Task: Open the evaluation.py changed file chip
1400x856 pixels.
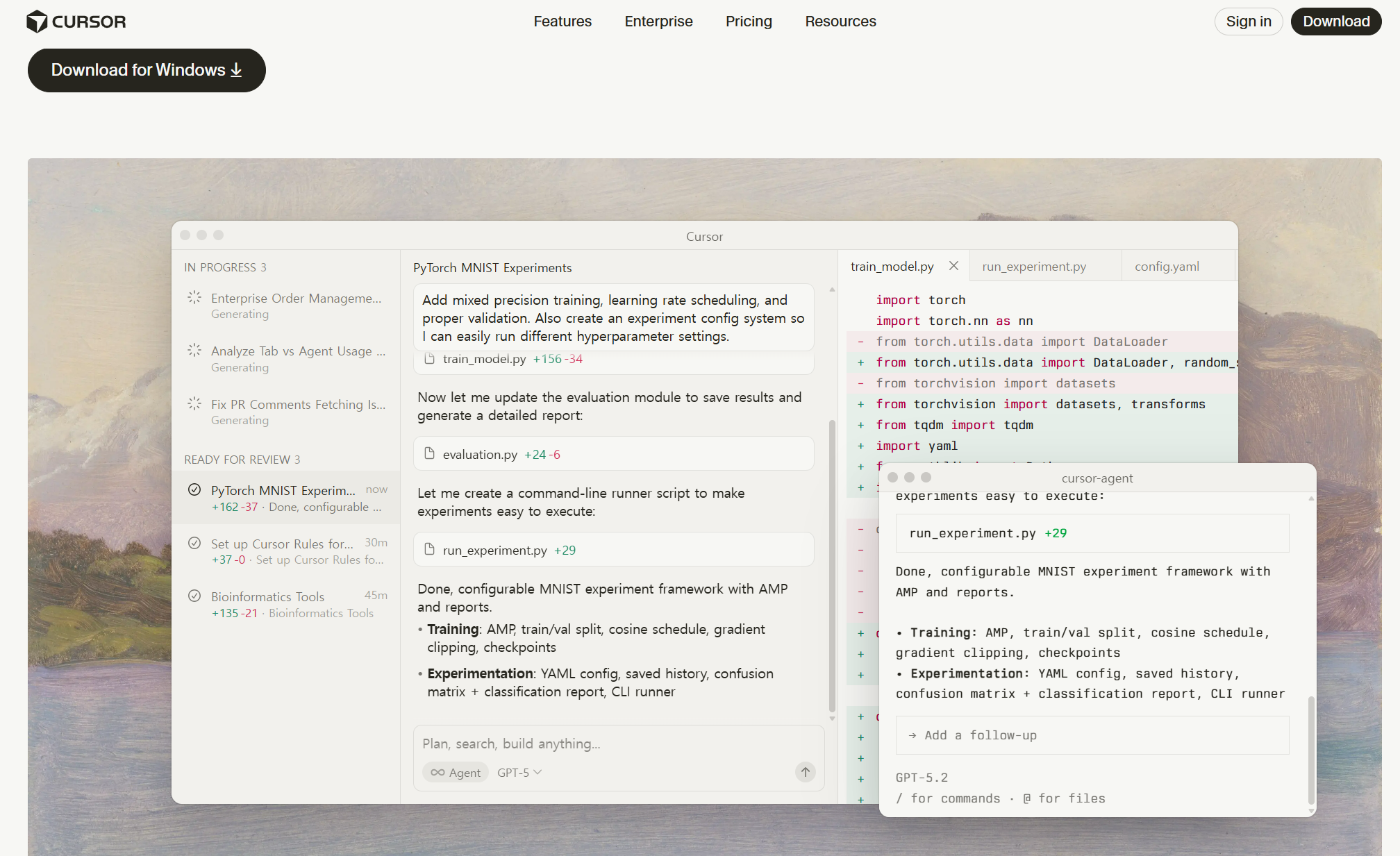Action: [614, 454]
